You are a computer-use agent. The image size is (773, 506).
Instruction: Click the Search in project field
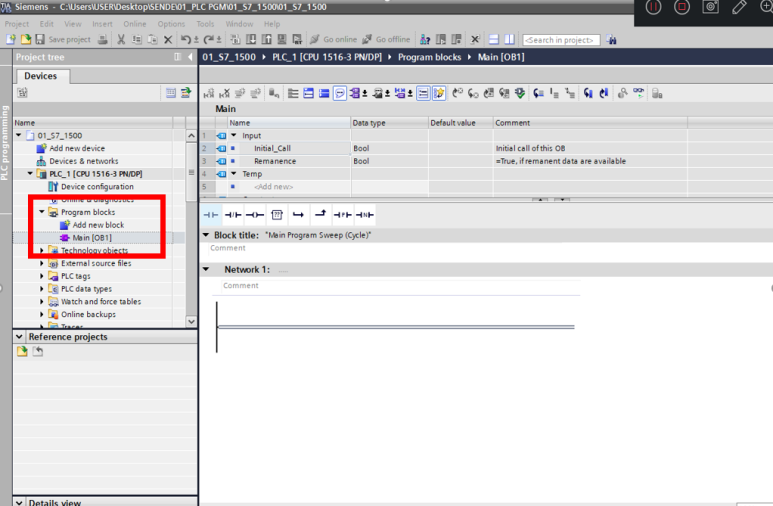561,40
